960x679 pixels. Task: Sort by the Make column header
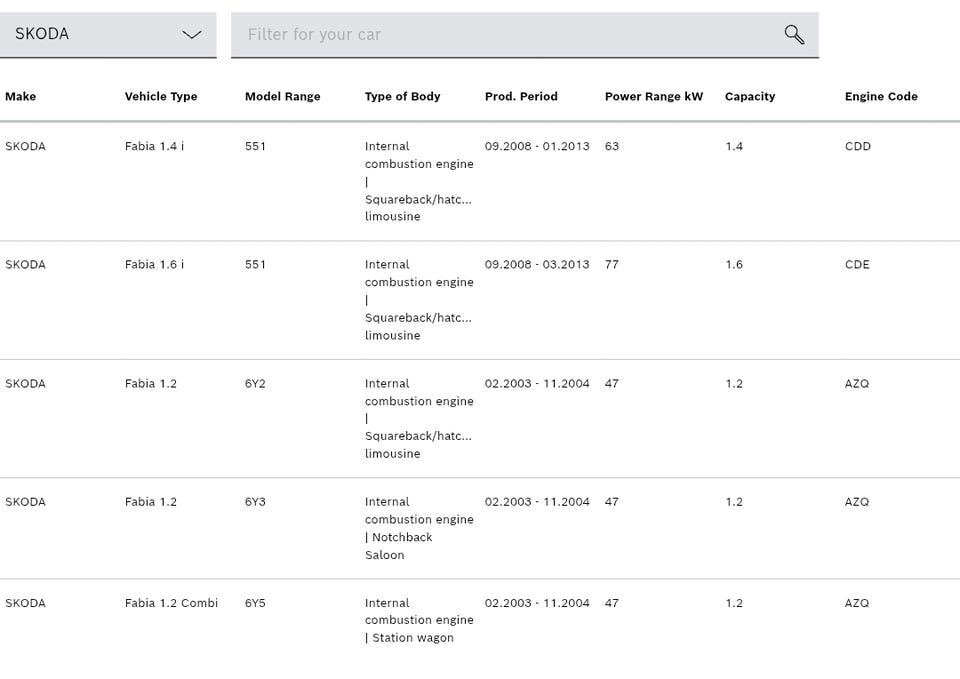(x=20, y=97)
